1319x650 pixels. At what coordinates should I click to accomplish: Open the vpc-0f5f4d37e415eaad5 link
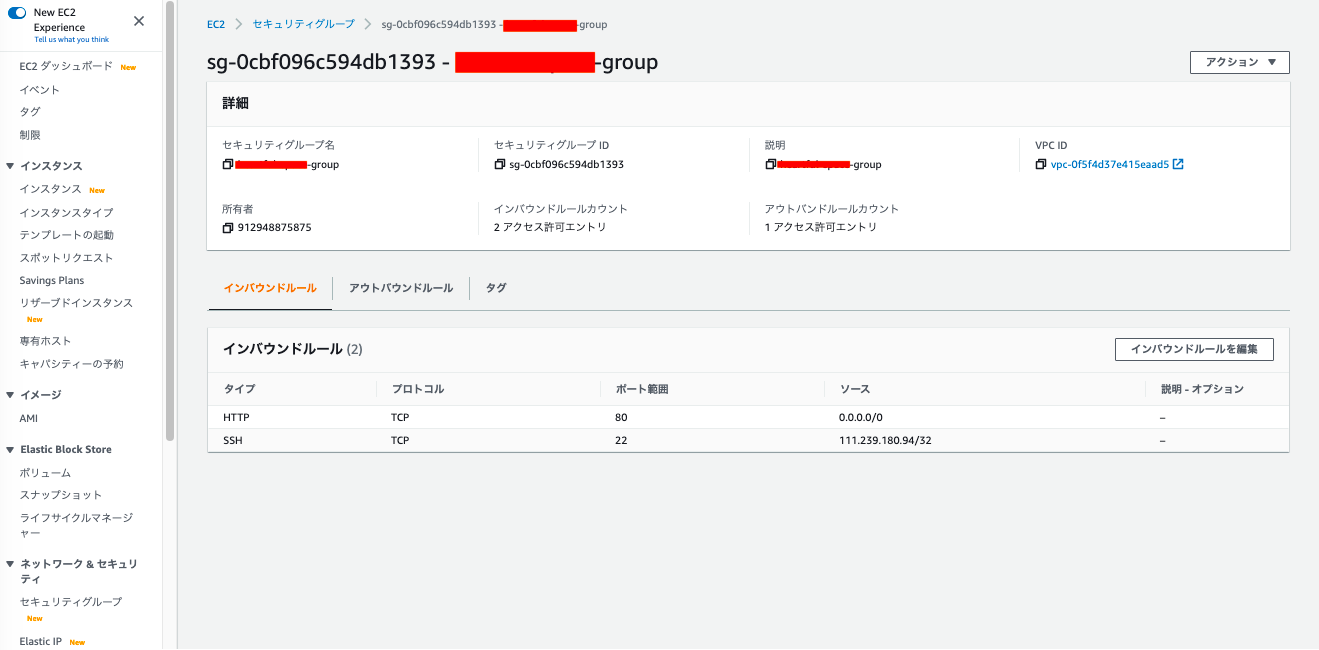click(x=1109, y=164)
